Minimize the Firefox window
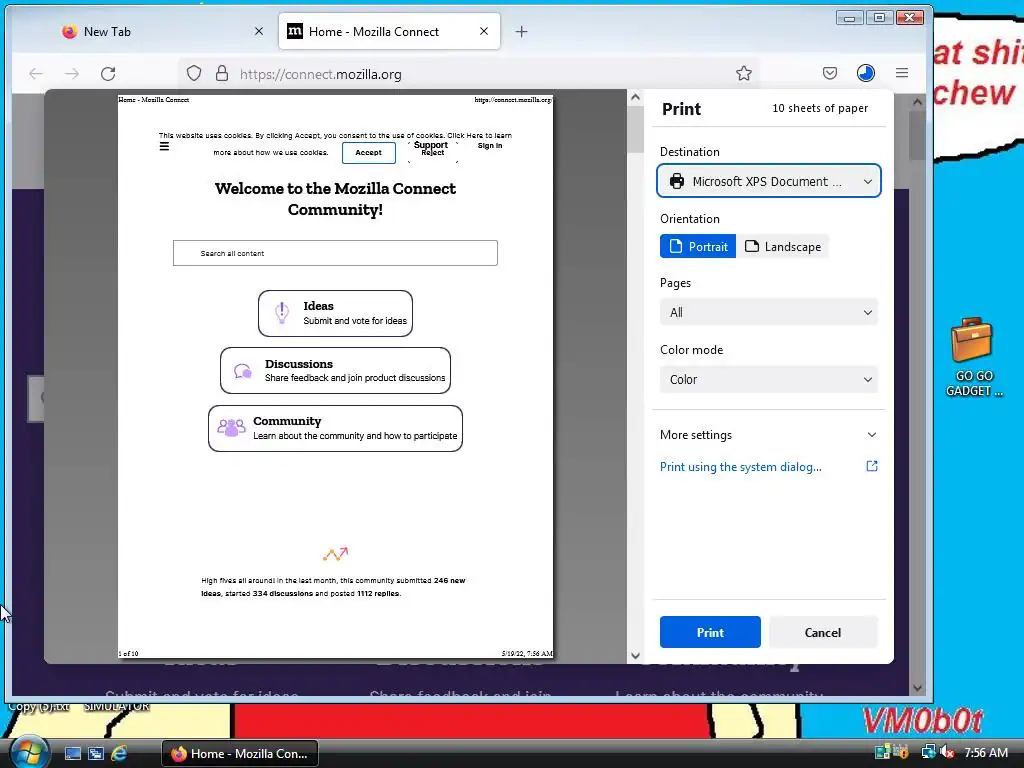Screen dimensions: 1024x768 point(849,18)
